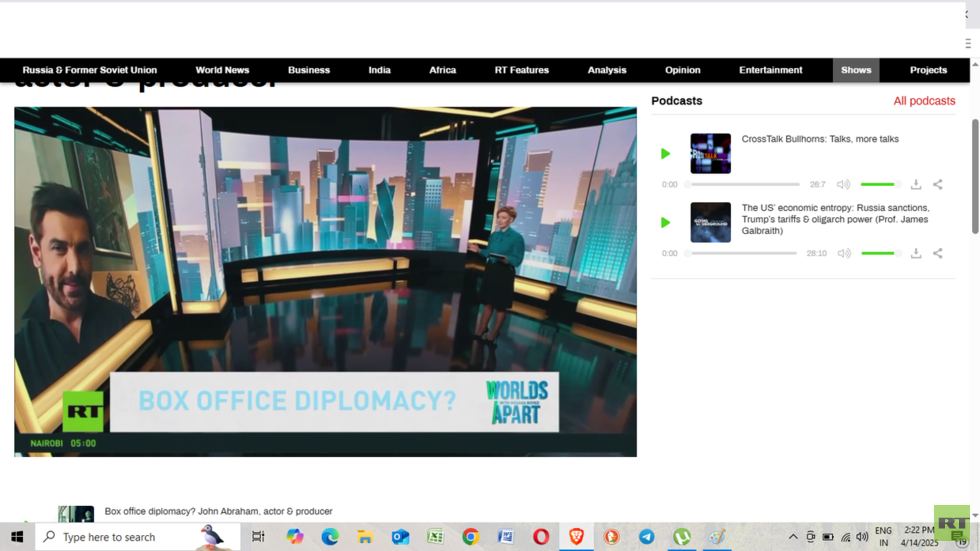Mute the US' economic entropy podcast audio
The height and width of the screenshot is (551, 980).
pos(844,253)
